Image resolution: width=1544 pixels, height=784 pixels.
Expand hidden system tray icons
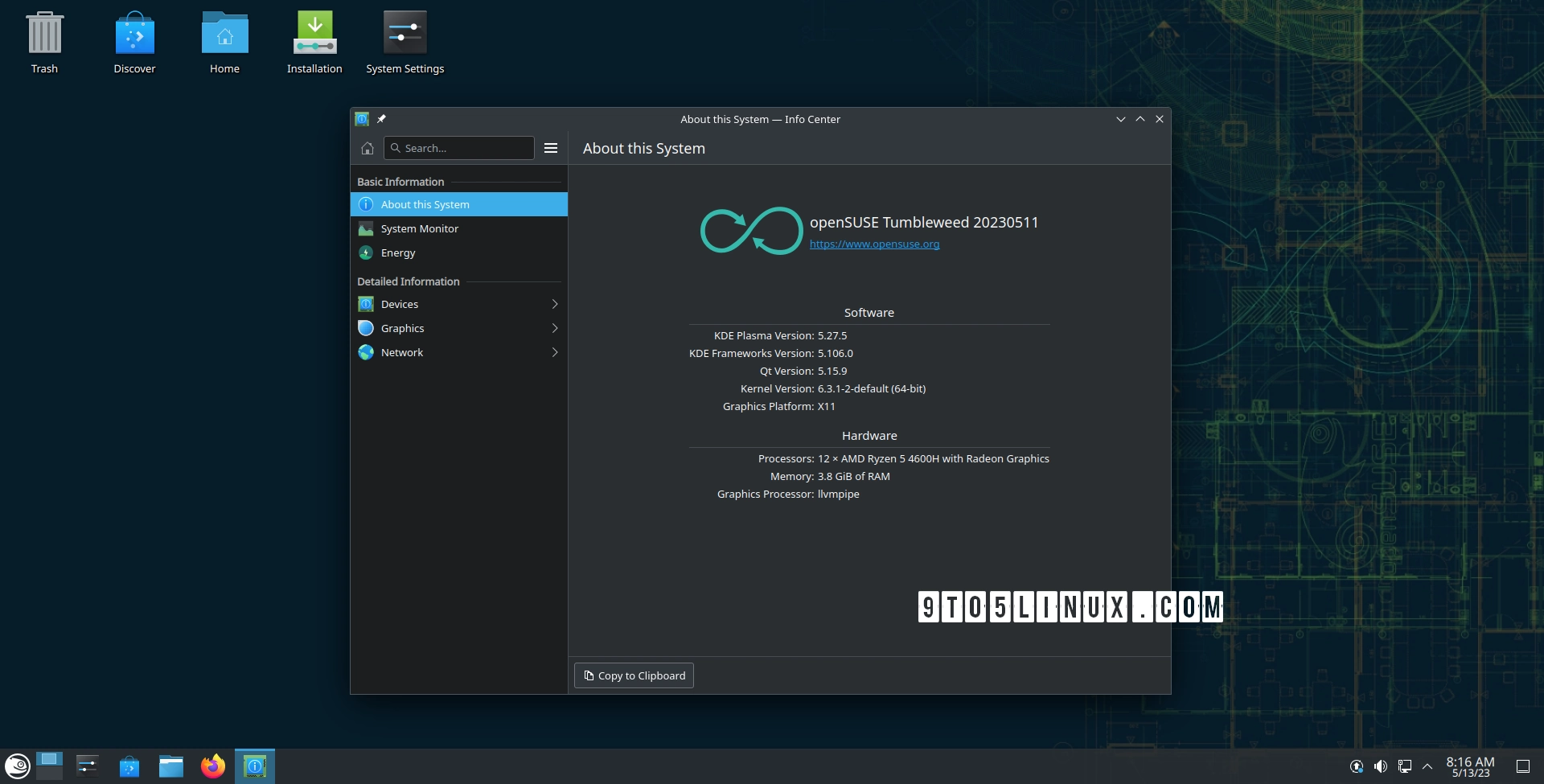pyautogui.click(x=1428, y=766)
